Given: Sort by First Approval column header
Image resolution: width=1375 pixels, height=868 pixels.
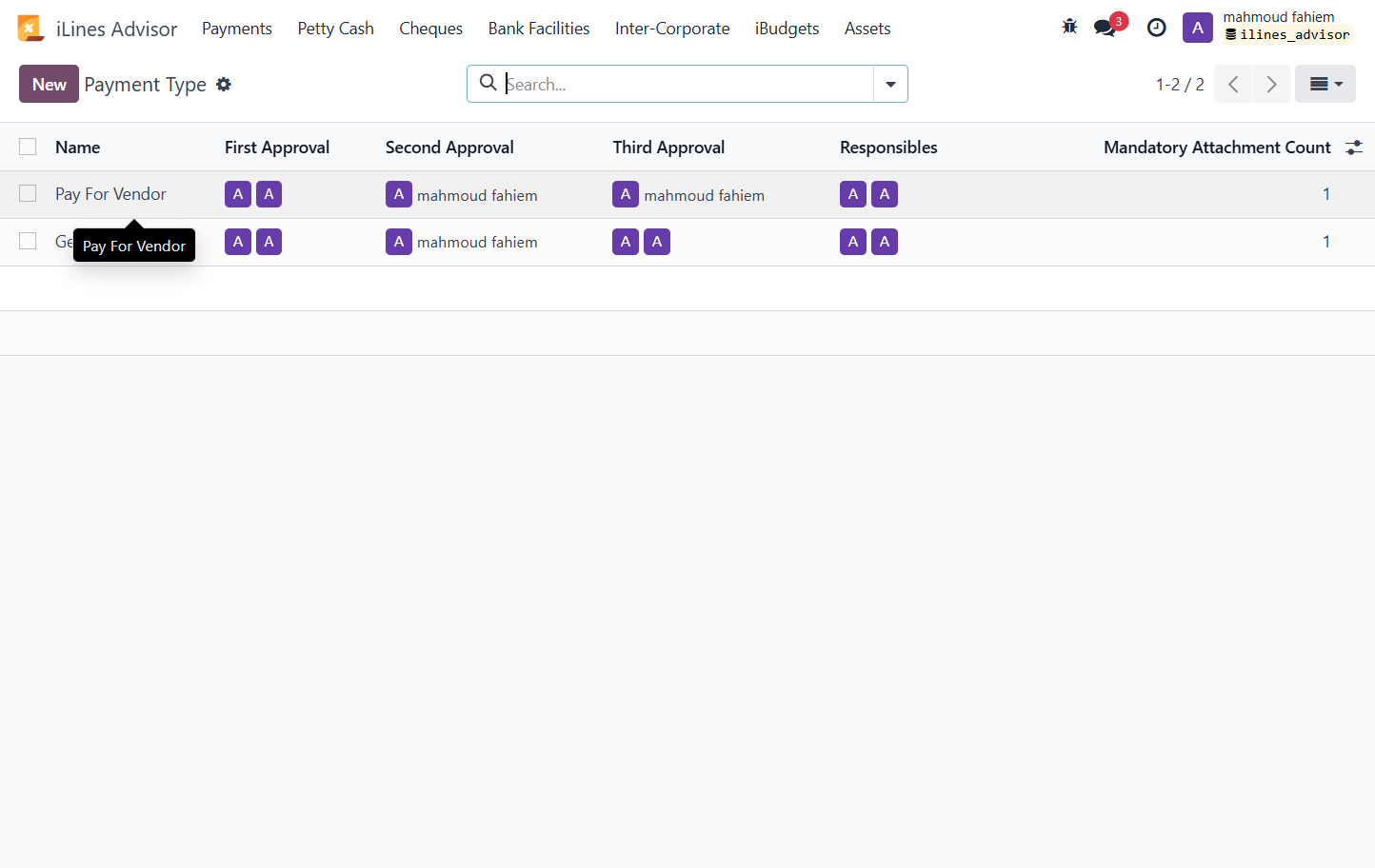Looking at the screenshot, I should click(277, 148).
